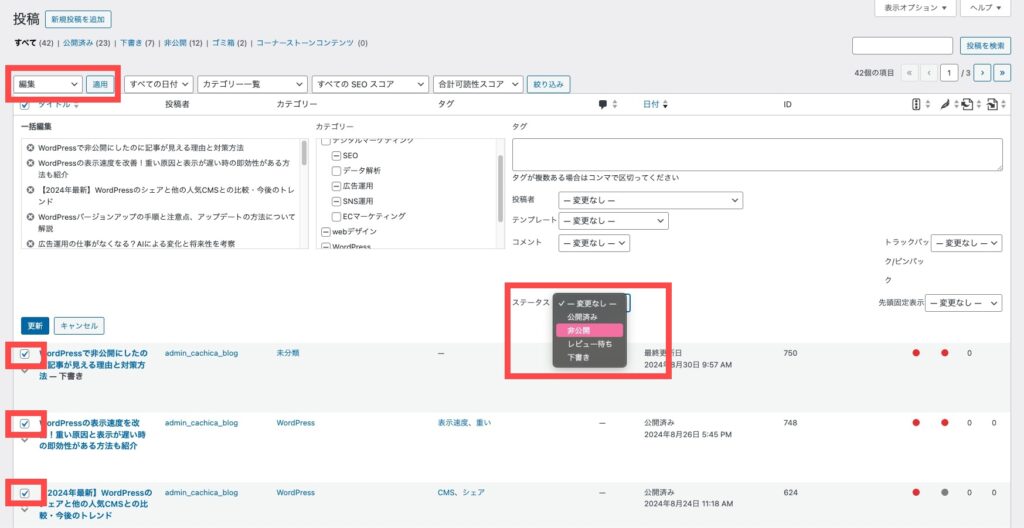The height and width of the screenshot is (528, 1024).
Task: Open the トラックバック/ピンバック dropdown
Action: [967, 243]
